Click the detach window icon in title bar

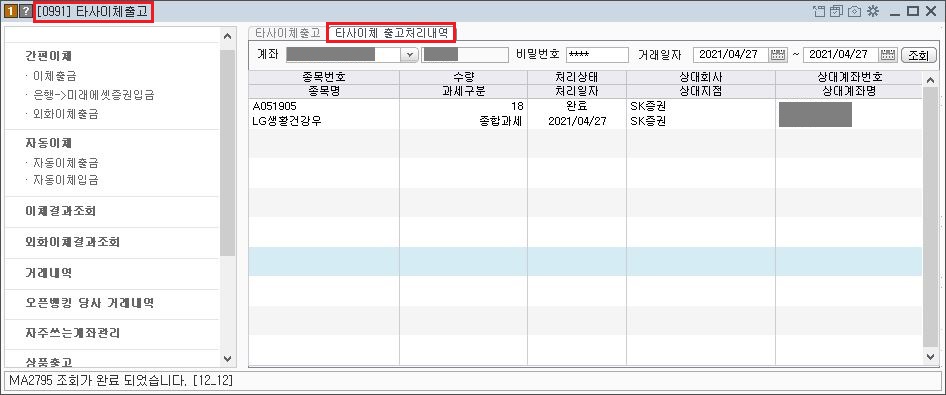[819, 11]
